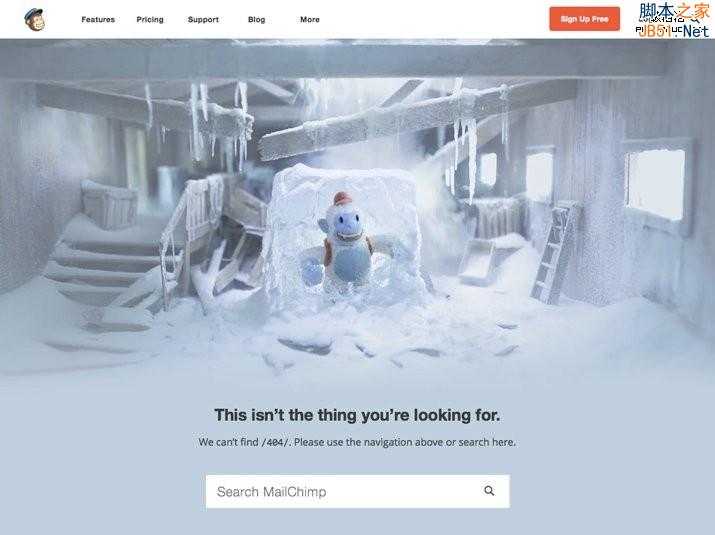Screen dimensions: 715x535
Task: Click the MailChimp Freddie monkey logo
Action: tap(35, 20)
